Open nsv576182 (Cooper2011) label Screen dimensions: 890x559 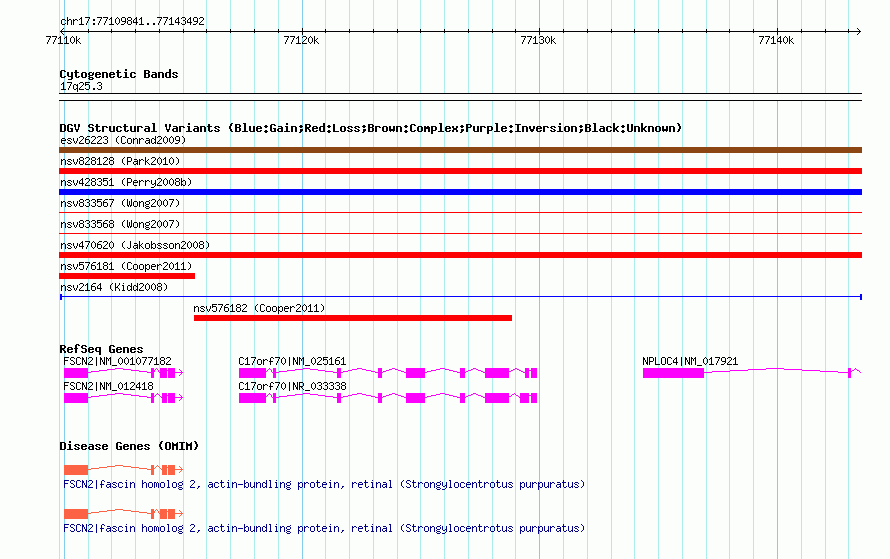click(259, 308)
